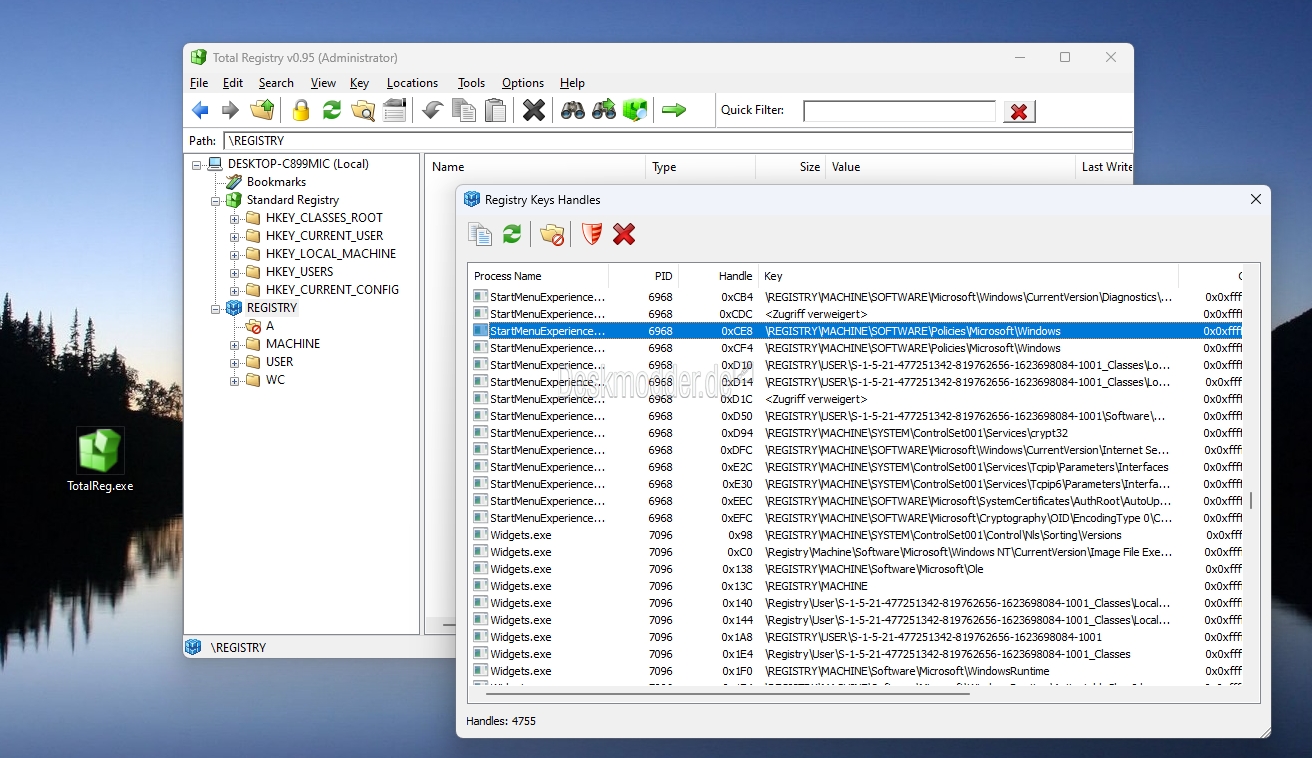
Task: Select the inaccessible key A
Action: (269, 326)
